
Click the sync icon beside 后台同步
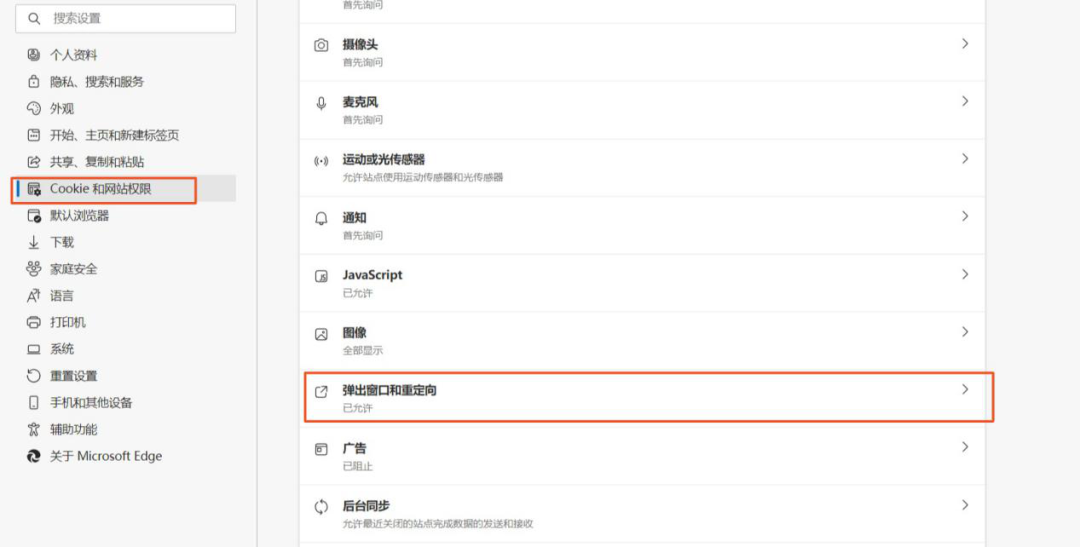coord(321,507)
